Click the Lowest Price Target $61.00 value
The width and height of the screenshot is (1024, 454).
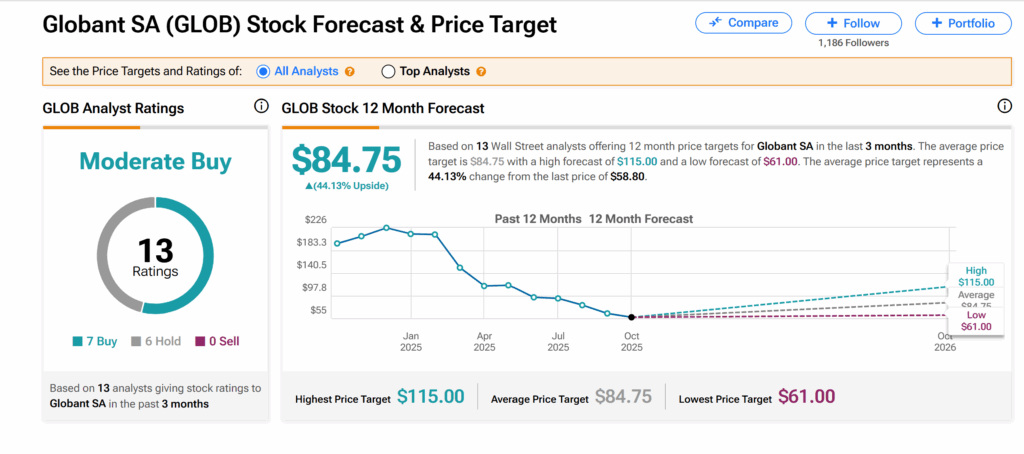[x=806, y=397]
